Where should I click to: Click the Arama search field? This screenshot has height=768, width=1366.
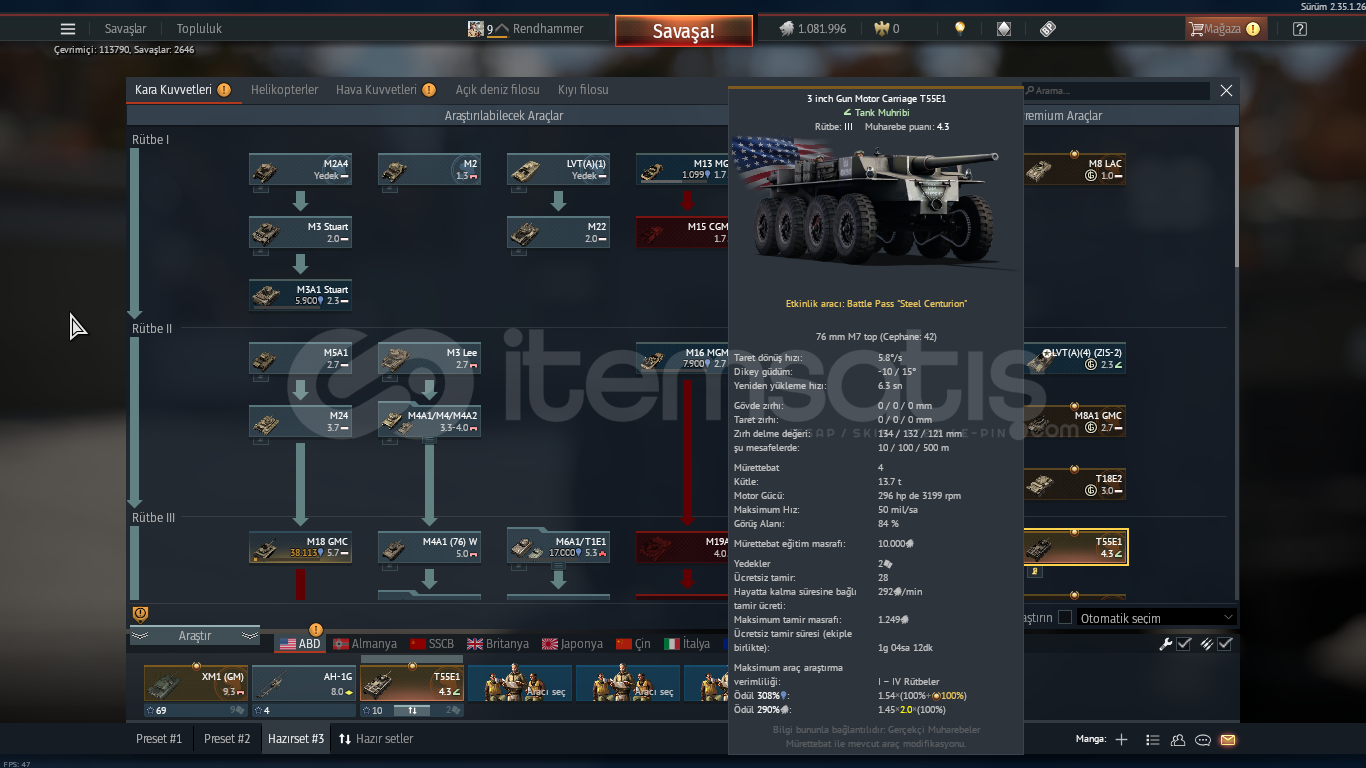(1120, 91)
